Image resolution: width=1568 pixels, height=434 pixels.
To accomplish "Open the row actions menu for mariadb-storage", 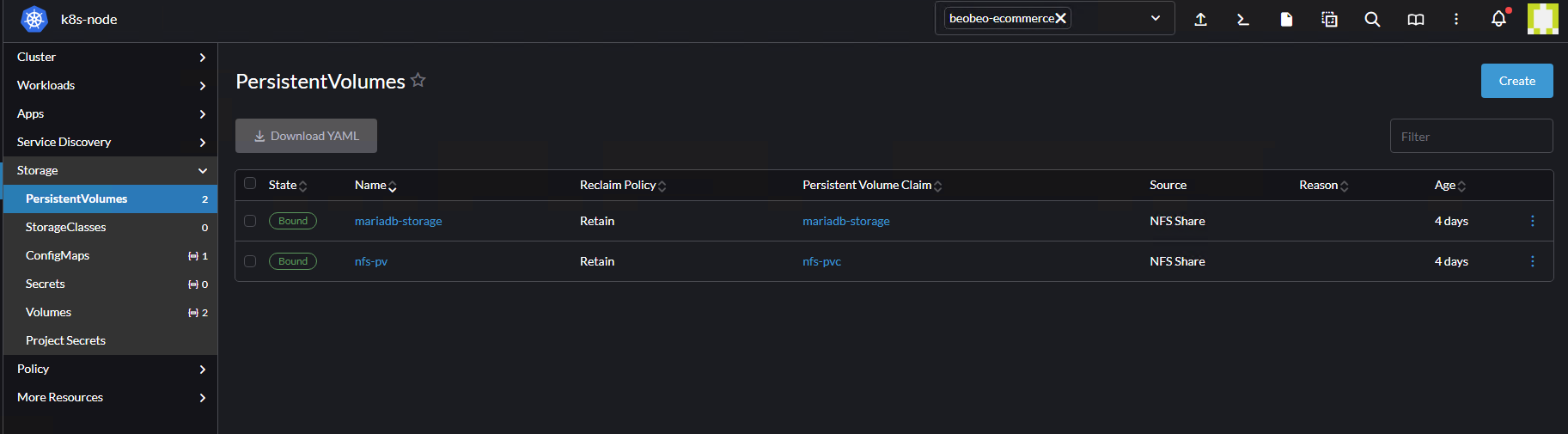I will point(1532,221).
